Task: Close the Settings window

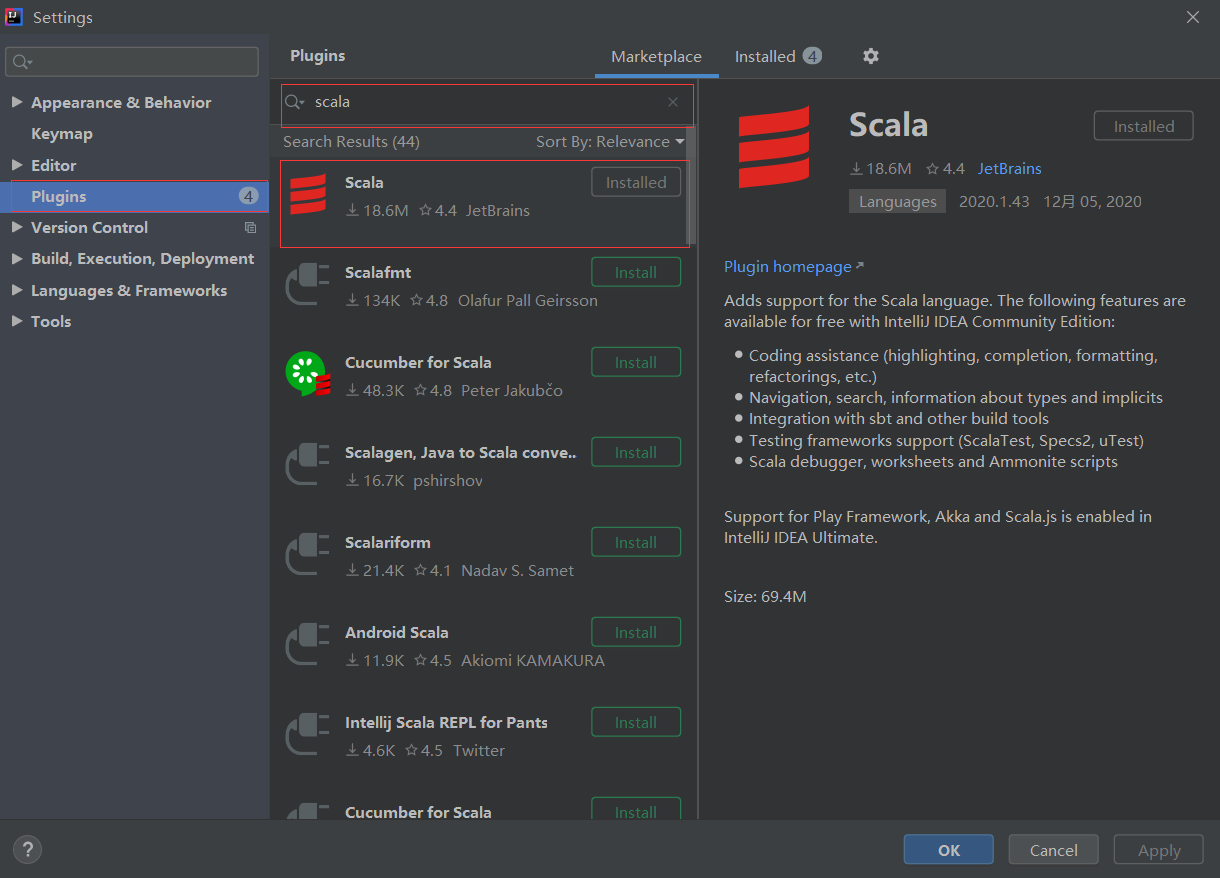Action: click(1192, 17)
